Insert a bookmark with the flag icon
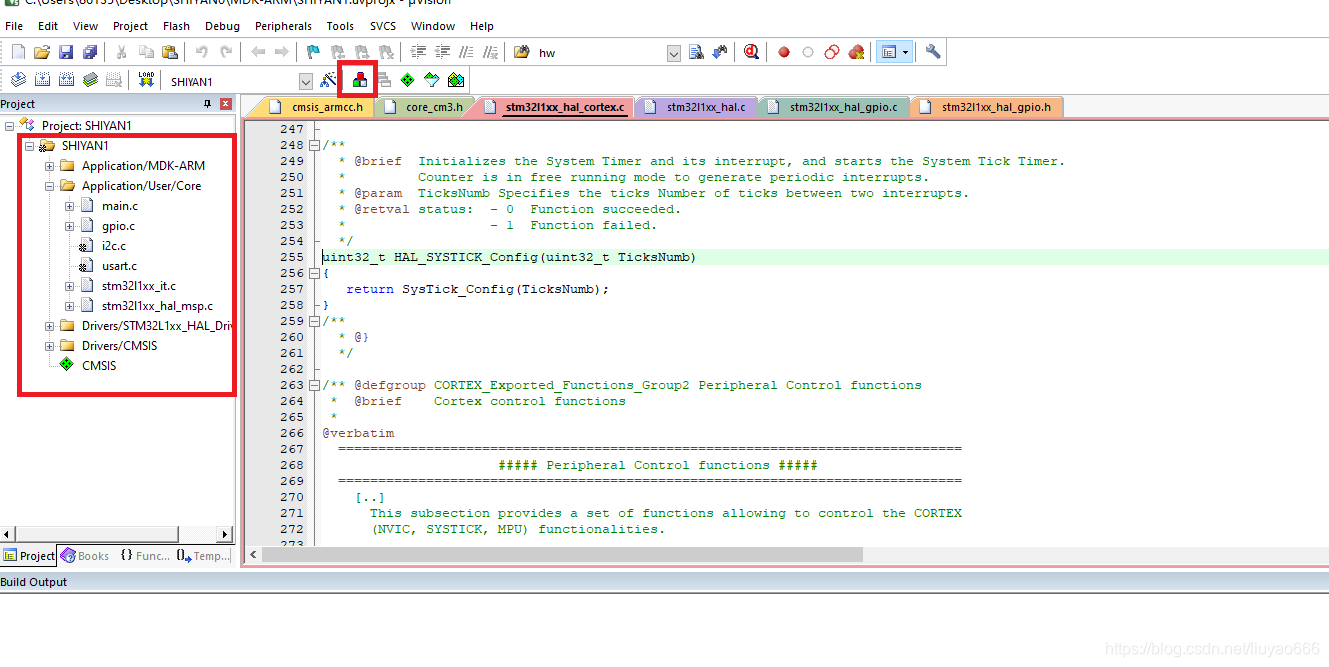This screenshot has height=667, width=1329. click(313, 52)
